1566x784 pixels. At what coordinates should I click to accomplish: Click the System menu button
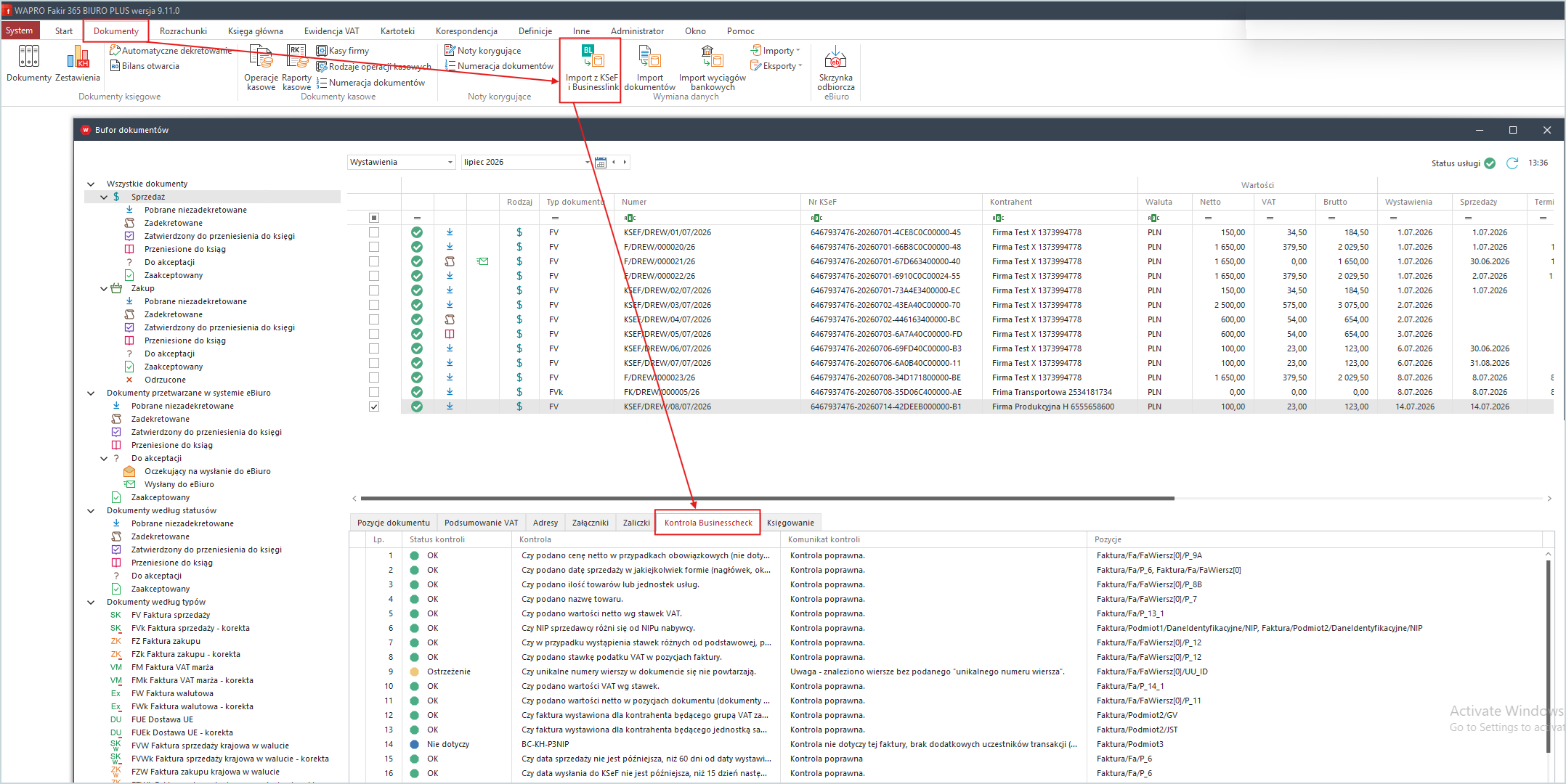pyautogui.click(x=20, y=30)
